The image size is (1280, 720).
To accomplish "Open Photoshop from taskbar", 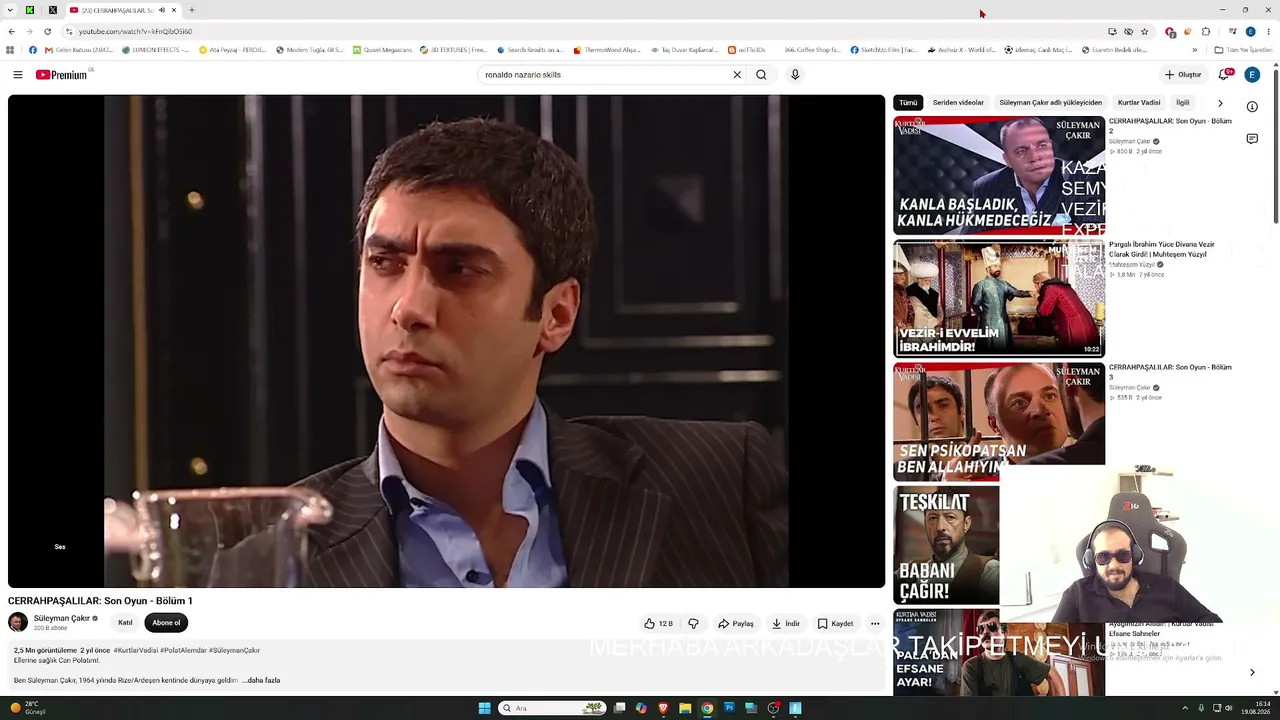I will coord(729,708).
